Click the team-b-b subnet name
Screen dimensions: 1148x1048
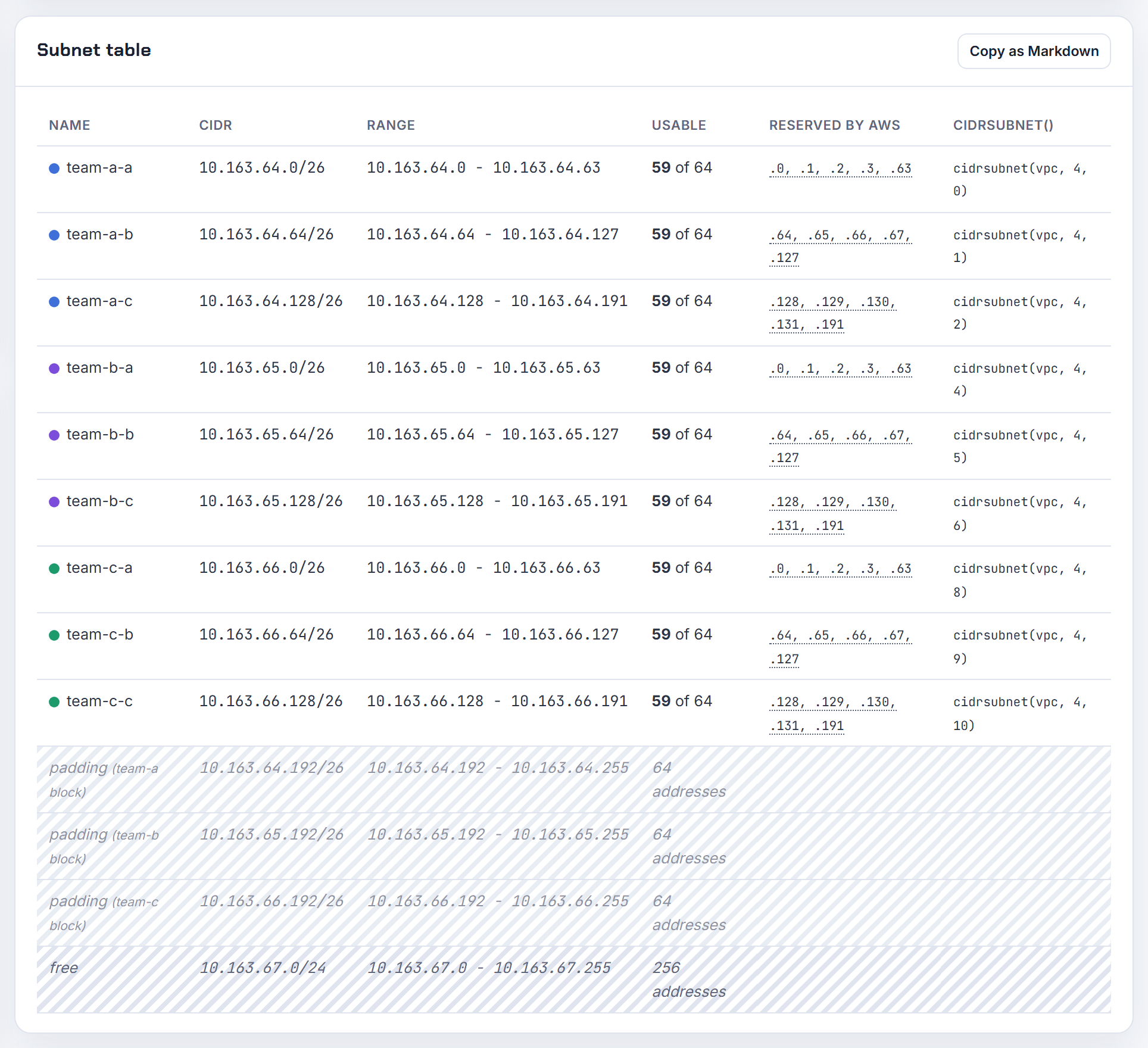click(x=100, y=435)
